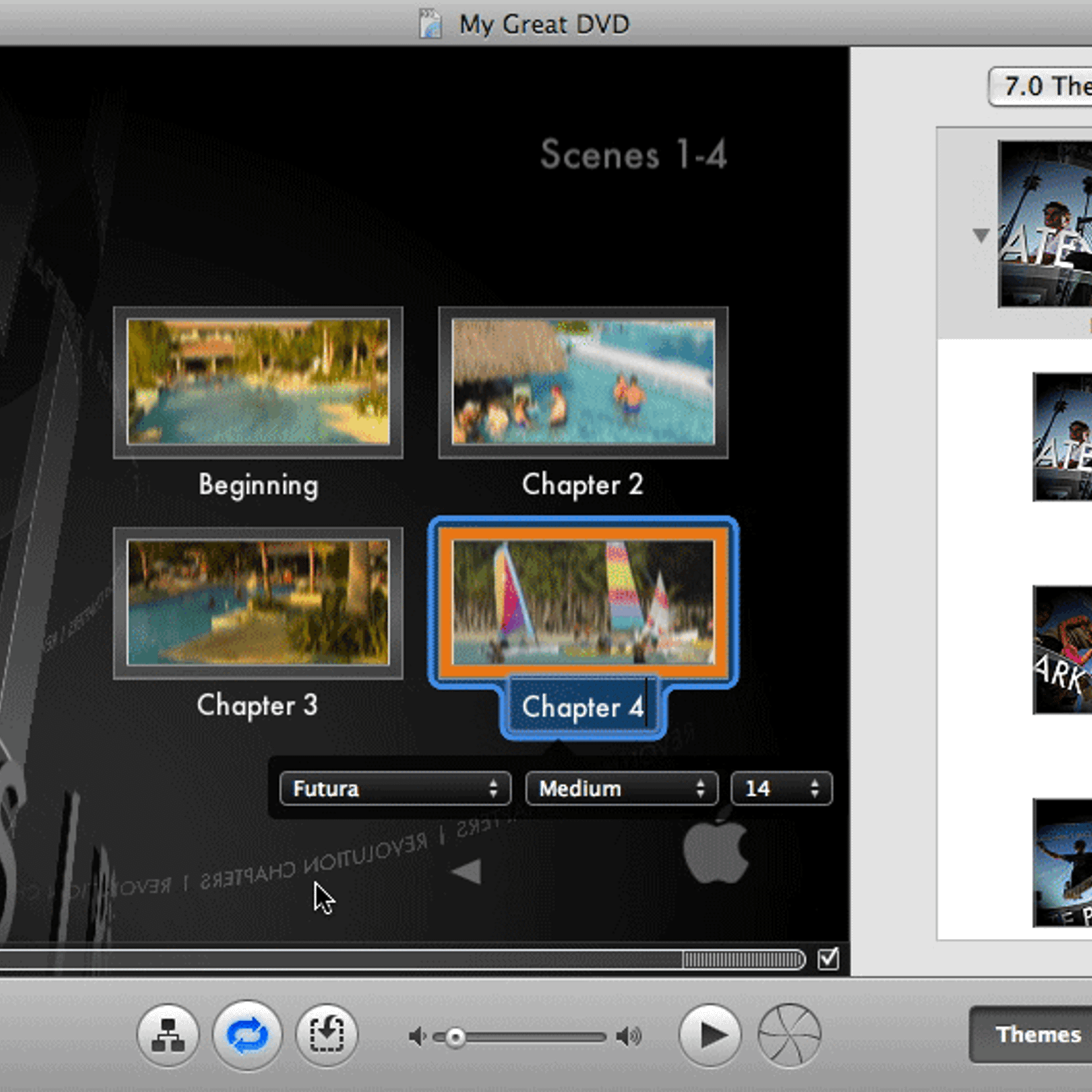Toggle the motion loop button

[x=247, y=1035]
